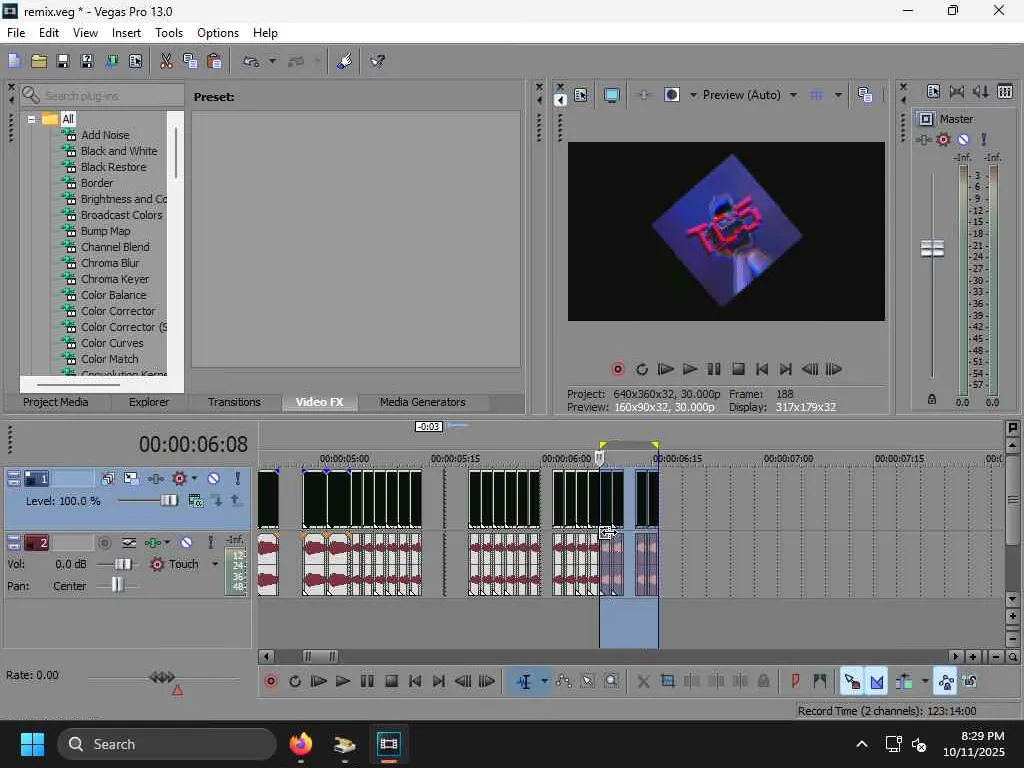
Task: Open the Options menu
Action: (217, 33)
